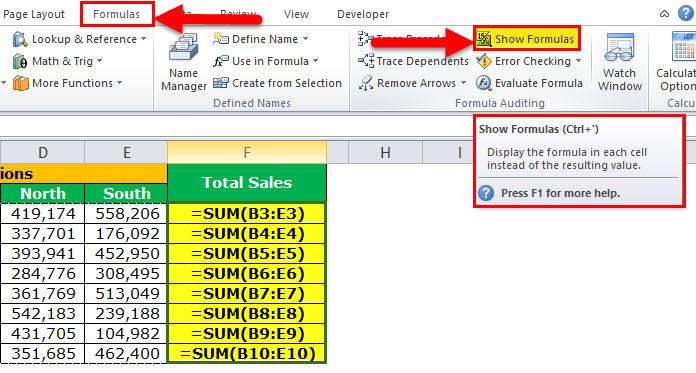
Task: Click cell with value 542,183
Action: pos(43,313)
